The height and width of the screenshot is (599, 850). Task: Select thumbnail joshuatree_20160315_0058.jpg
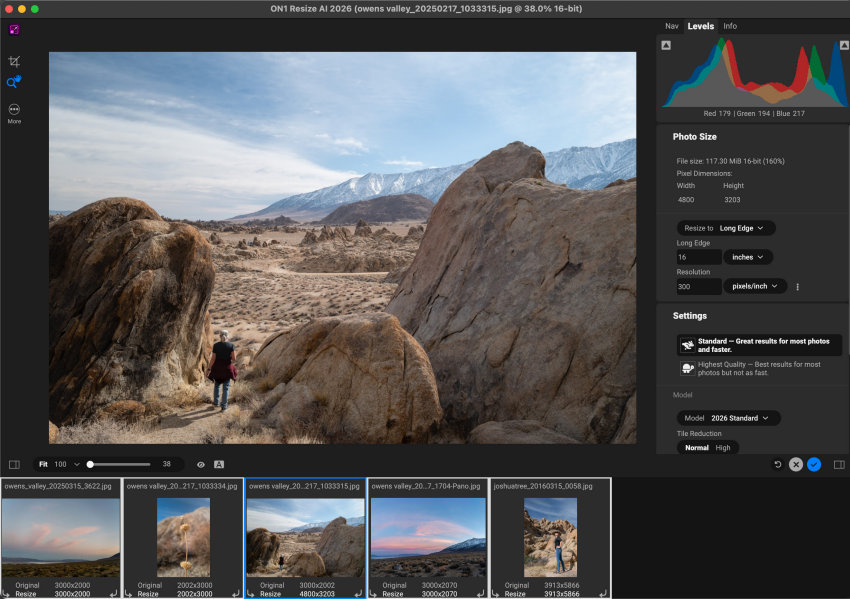(x=550, y=538)
